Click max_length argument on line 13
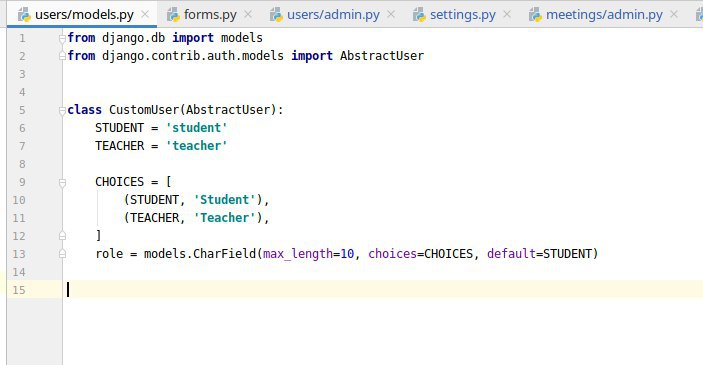The height and width of the screenshot is (365, 703). click(x=298, y=254)
